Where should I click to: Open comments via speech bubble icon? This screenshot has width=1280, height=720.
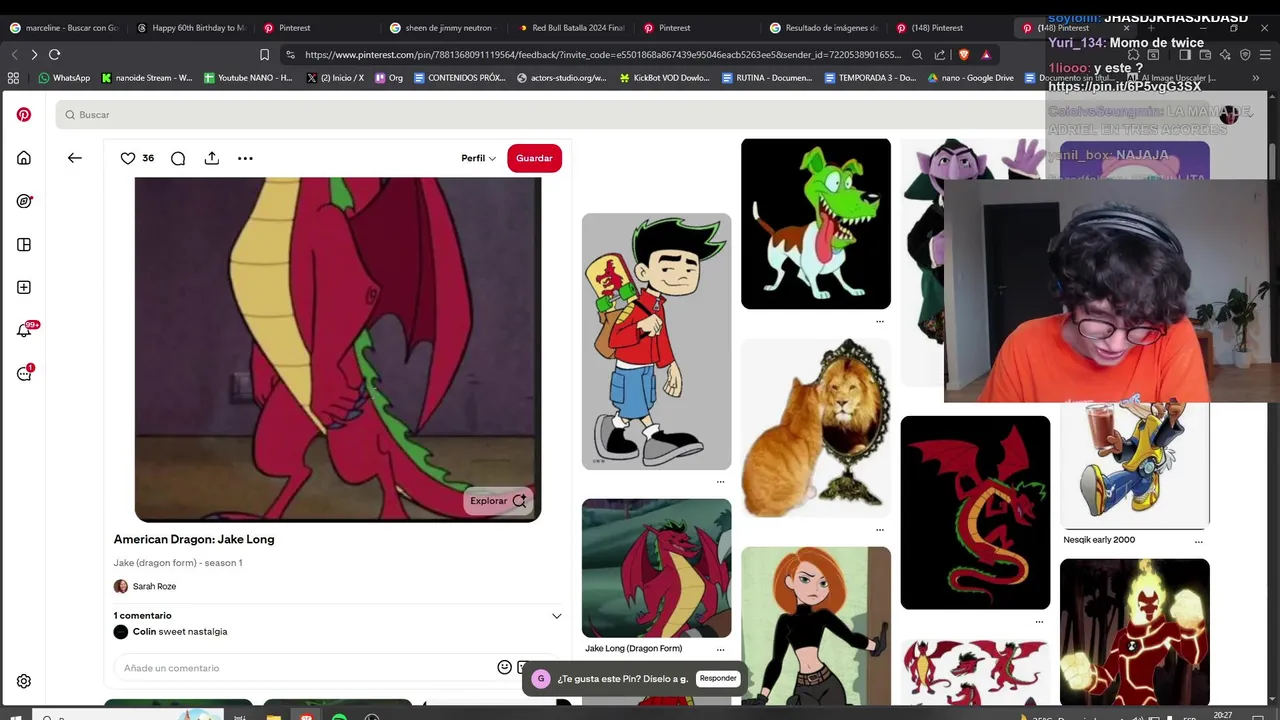coord(178,158)
